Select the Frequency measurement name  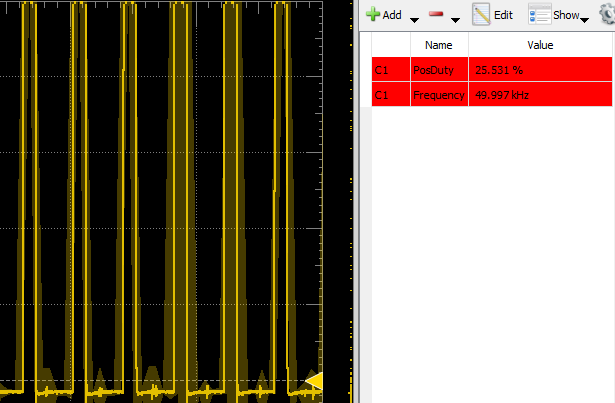(x=439, y=95)
